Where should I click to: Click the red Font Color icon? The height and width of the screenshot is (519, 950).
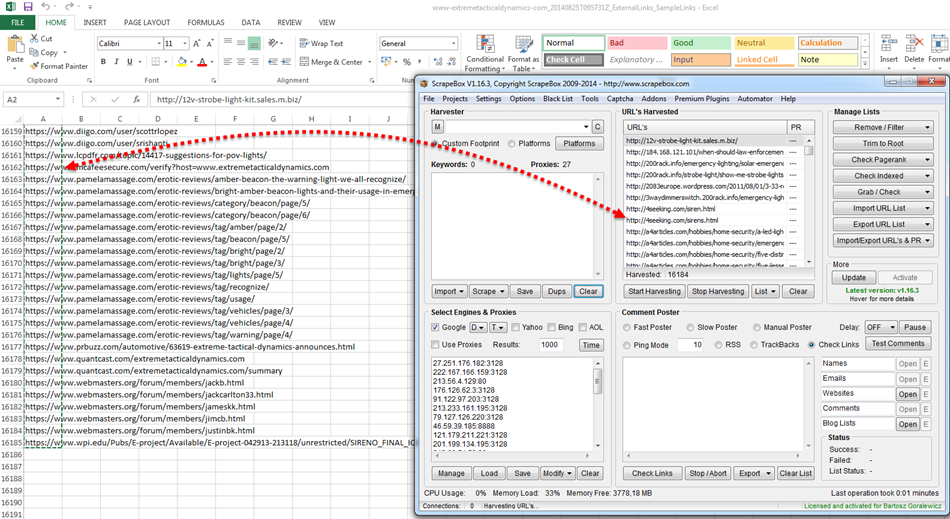coord(202,62)
